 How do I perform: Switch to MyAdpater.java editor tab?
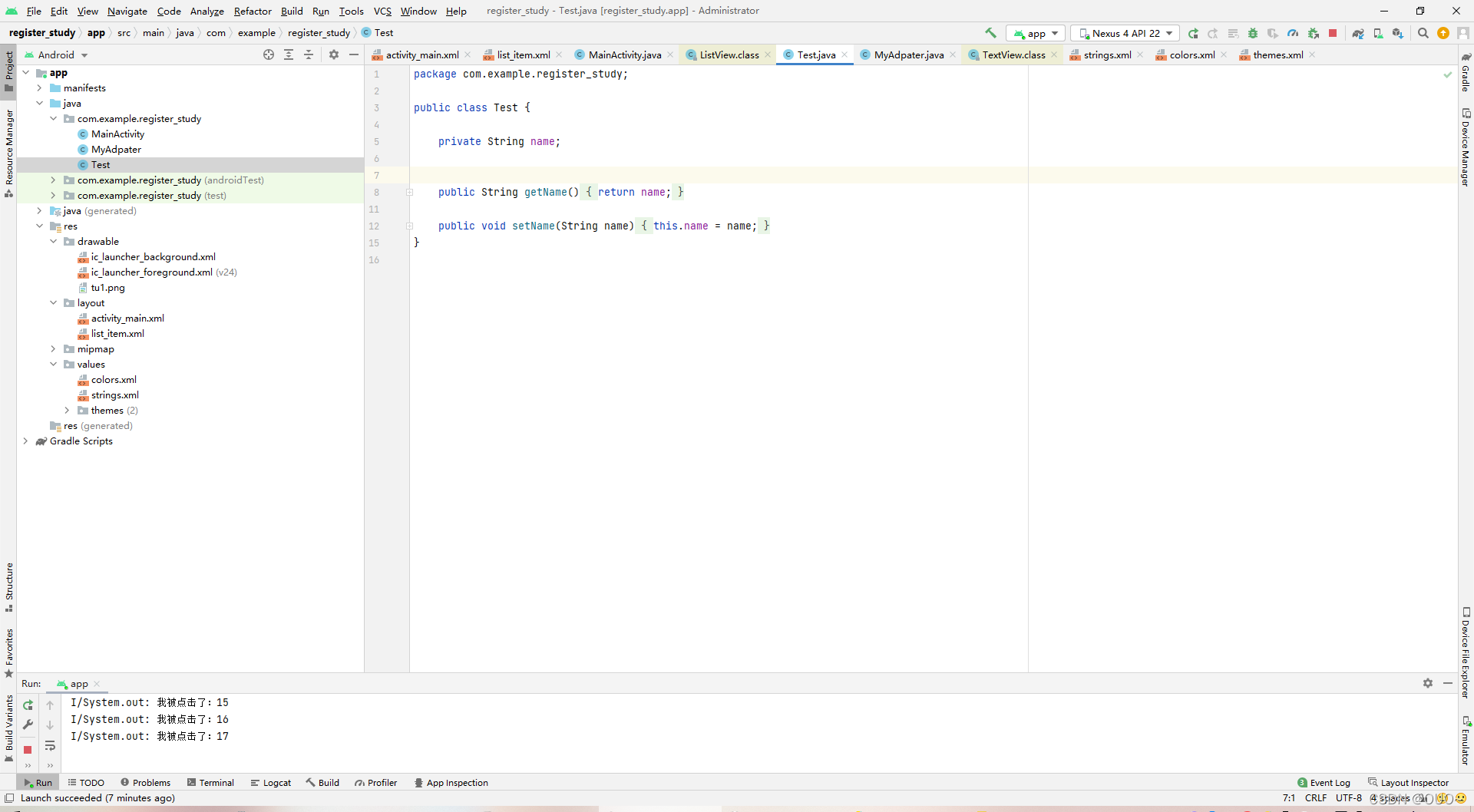click(x=908, y=54)
